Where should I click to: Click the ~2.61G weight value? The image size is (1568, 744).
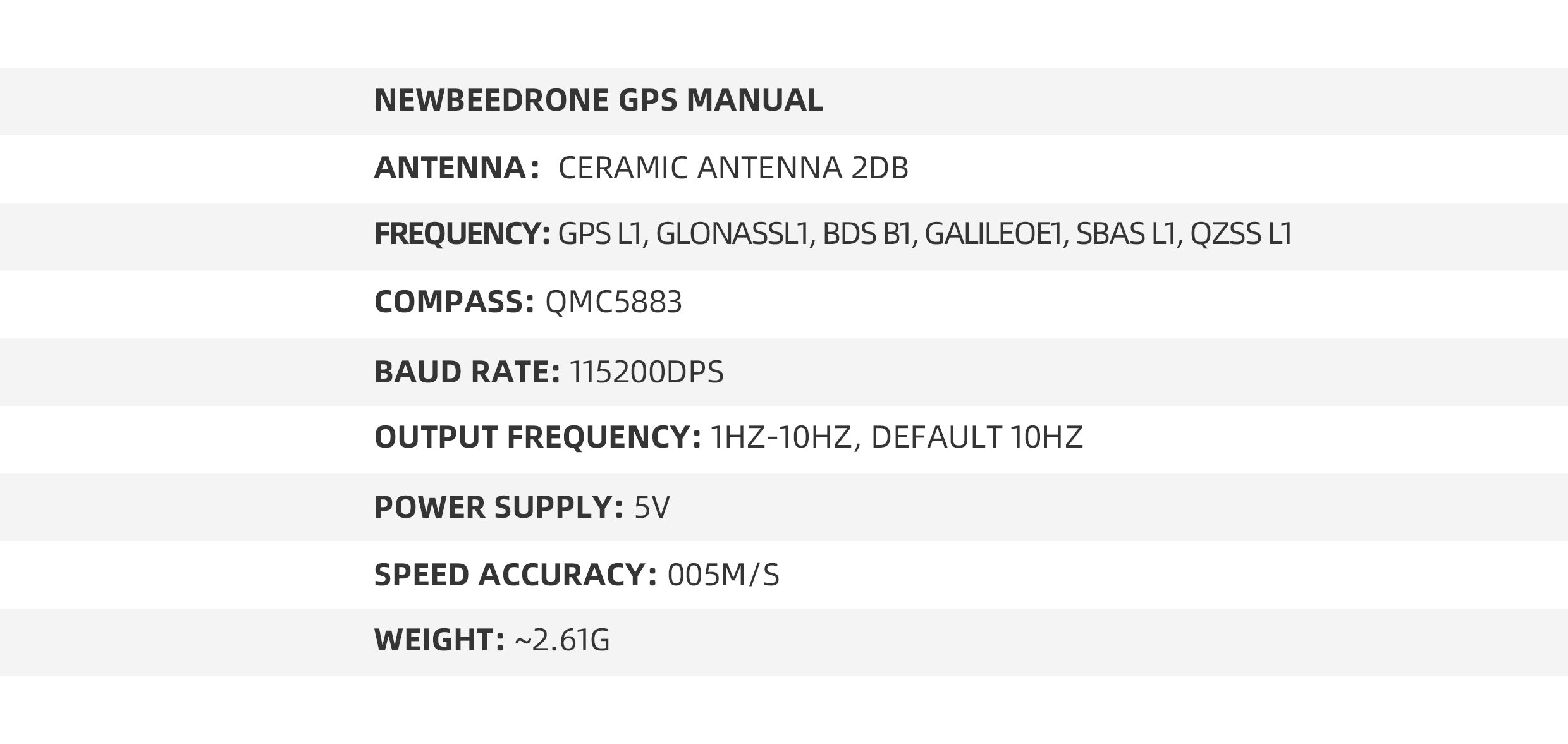pos(562,640)
